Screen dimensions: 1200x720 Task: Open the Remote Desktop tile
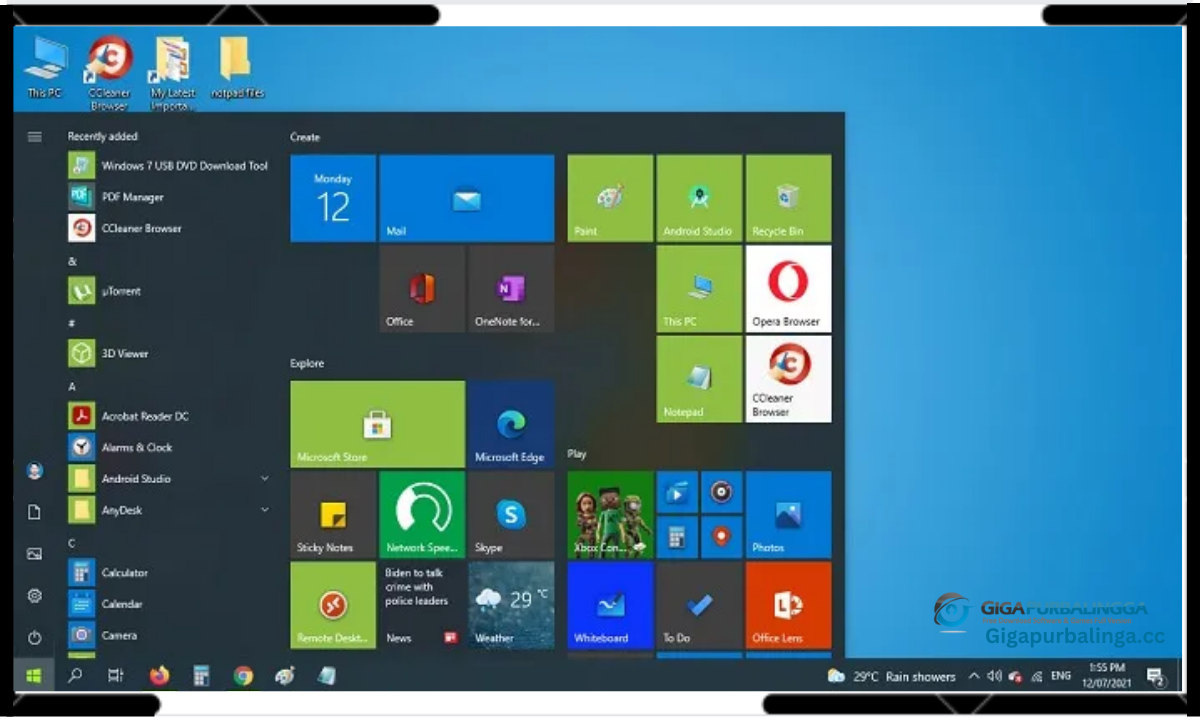pyautogui.click(x=333, y=605)
